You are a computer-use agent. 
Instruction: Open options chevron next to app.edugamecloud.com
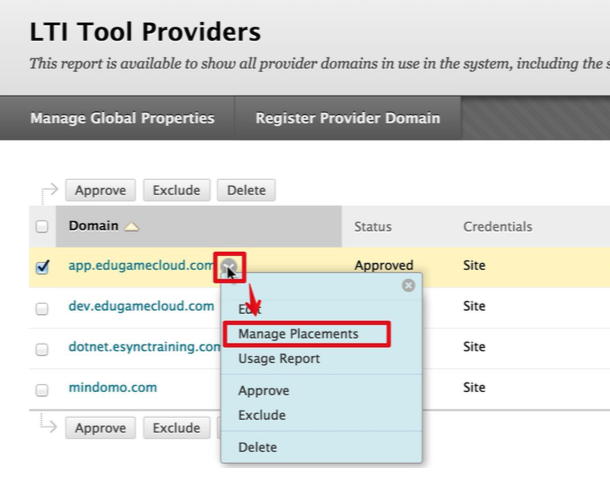click(x=229, y=266)
